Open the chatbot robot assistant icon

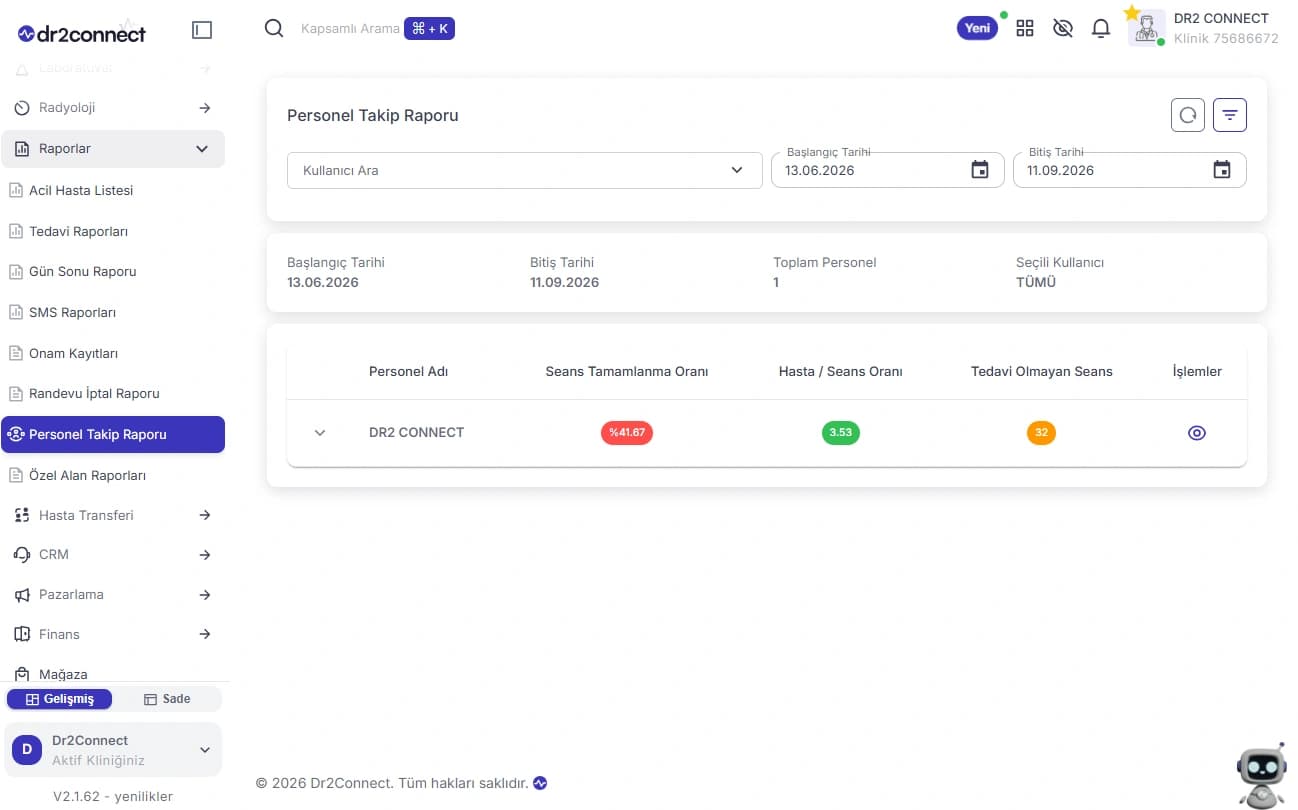(x=1262, y=774)
